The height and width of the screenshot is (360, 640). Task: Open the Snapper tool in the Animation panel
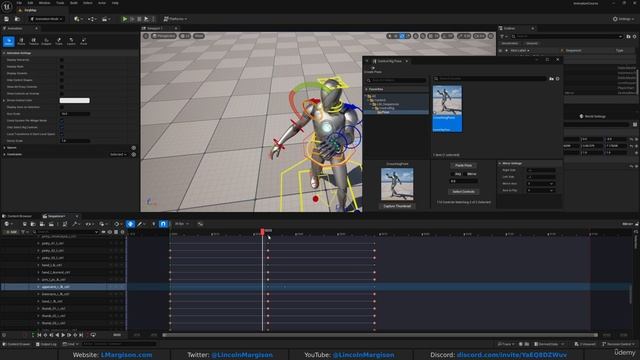tap(46, 41)
